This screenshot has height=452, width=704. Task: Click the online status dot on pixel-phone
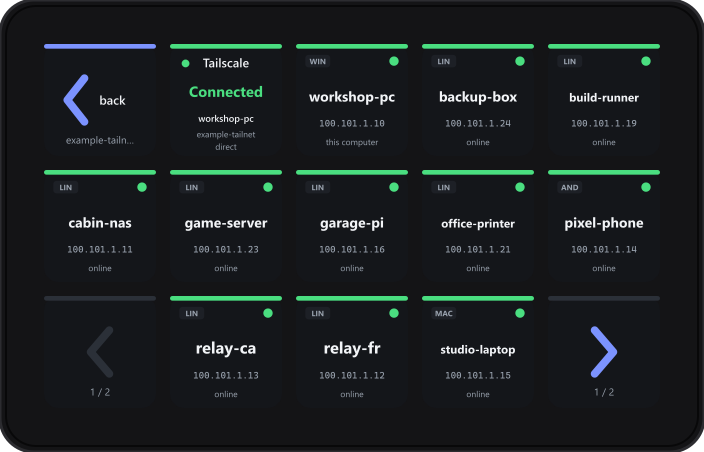[x=646, y=187]
